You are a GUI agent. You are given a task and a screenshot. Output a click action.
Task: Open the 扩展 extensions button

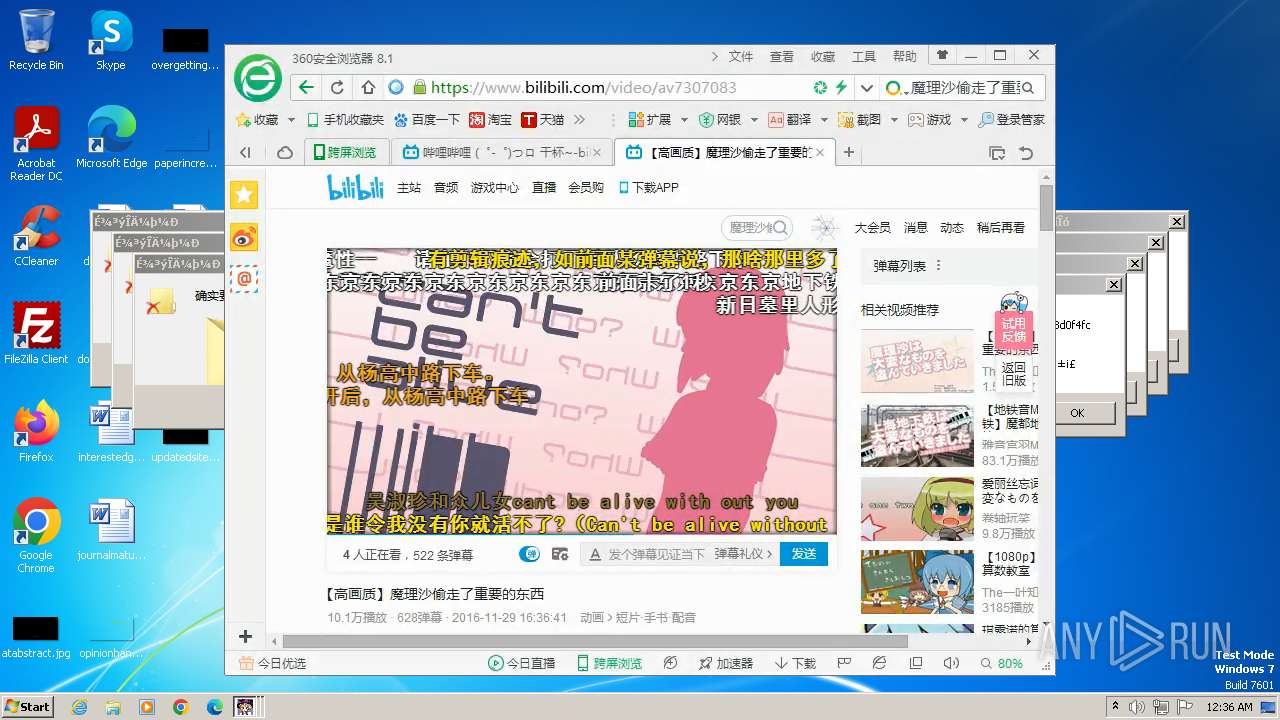650,119
